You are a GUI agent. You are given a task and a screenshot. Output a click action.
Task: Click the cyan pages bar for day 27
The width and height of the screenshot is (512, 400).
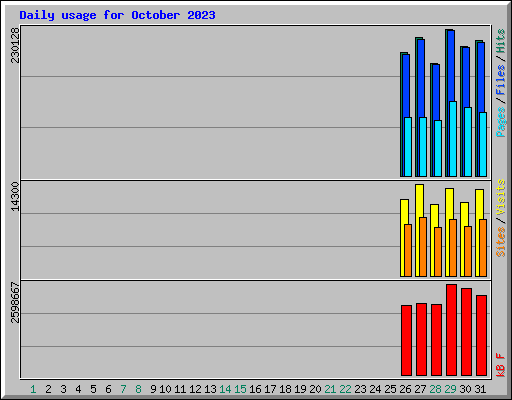423,147
